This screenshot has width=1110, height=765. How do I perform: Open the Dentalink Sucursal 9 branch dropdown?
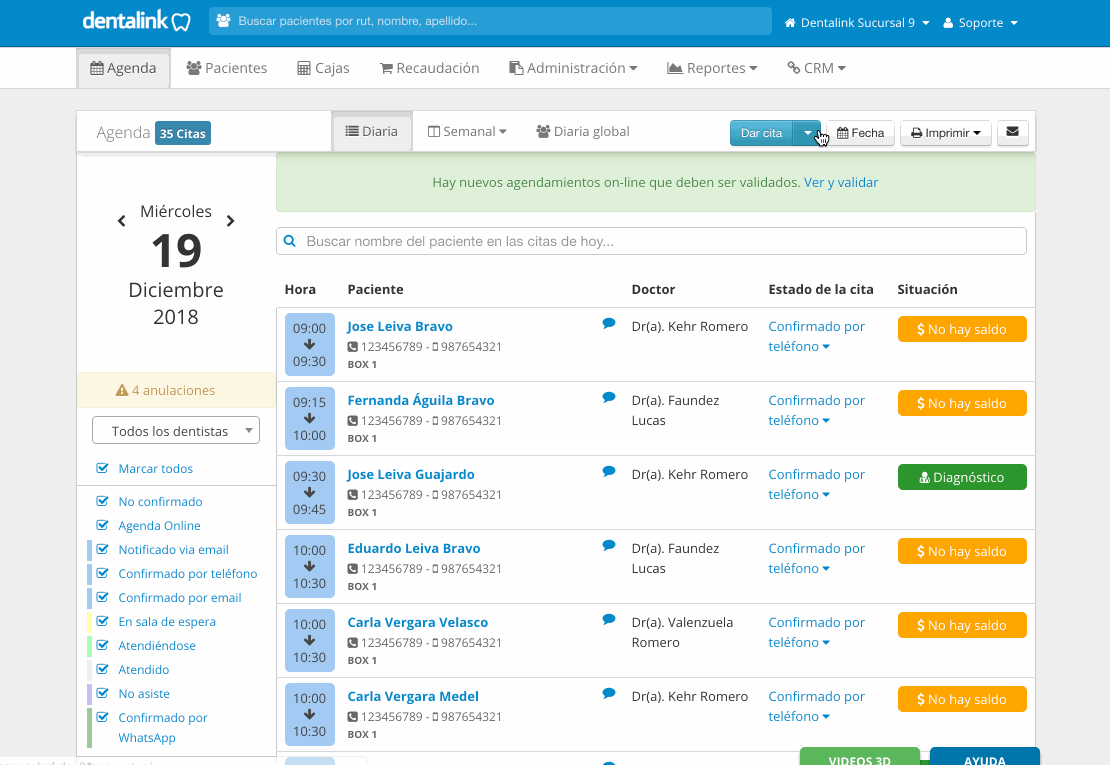click(857, 23)
